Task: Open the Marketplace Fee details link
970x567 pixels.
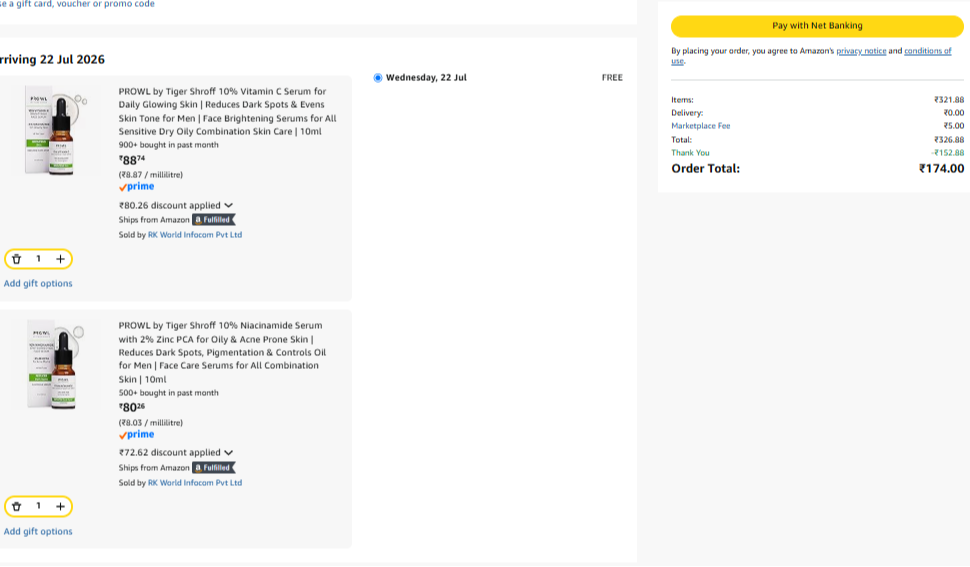Action: pyautogui.click(x=701, y=126)
